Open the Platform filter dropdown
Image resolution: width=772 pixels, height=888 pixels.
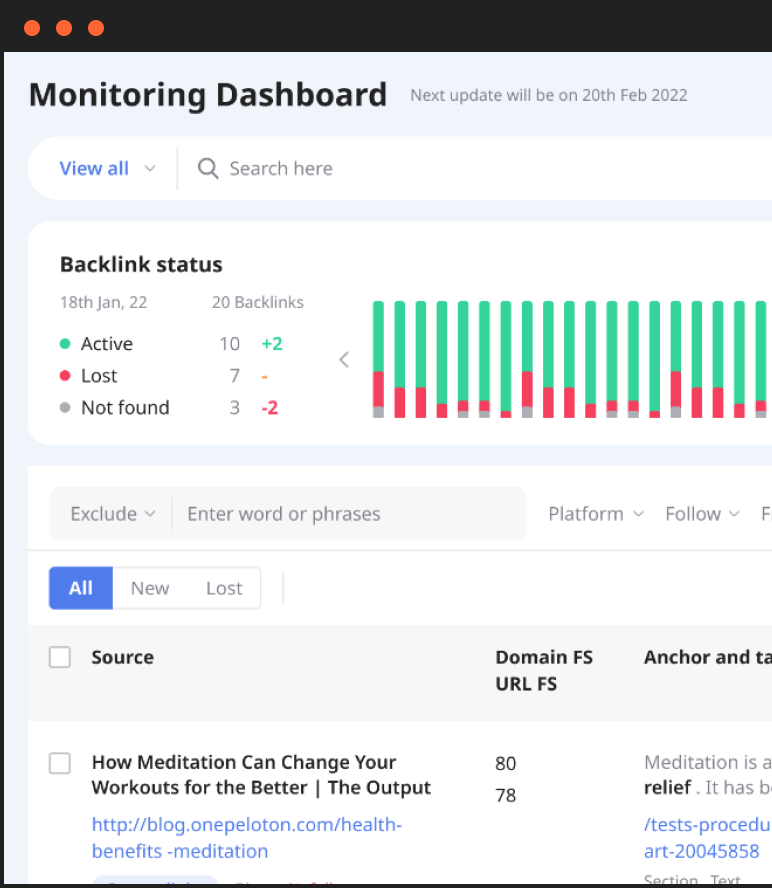(x=596, y=514)
